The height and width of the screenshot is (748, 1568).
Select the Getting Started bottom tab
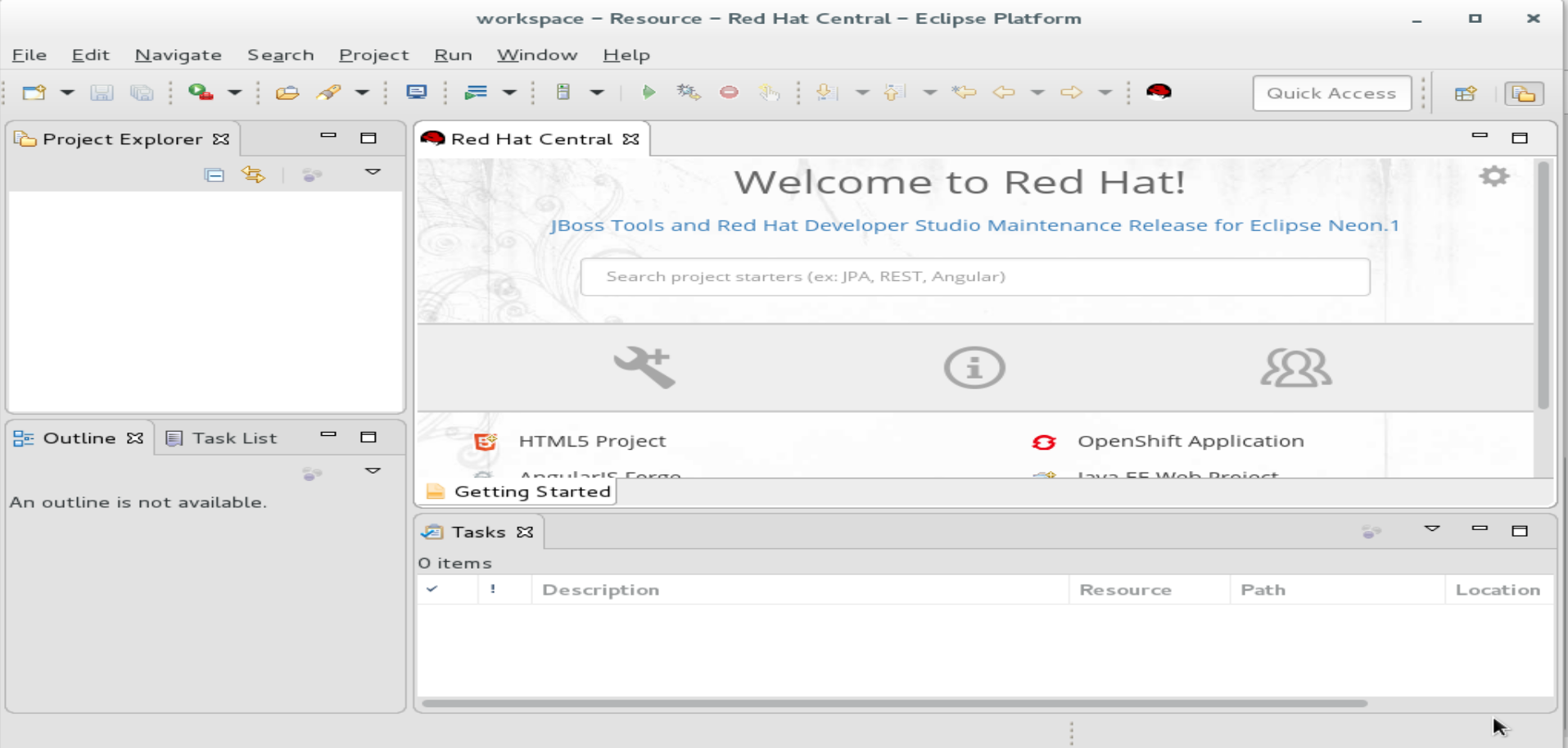coord(518,492)
